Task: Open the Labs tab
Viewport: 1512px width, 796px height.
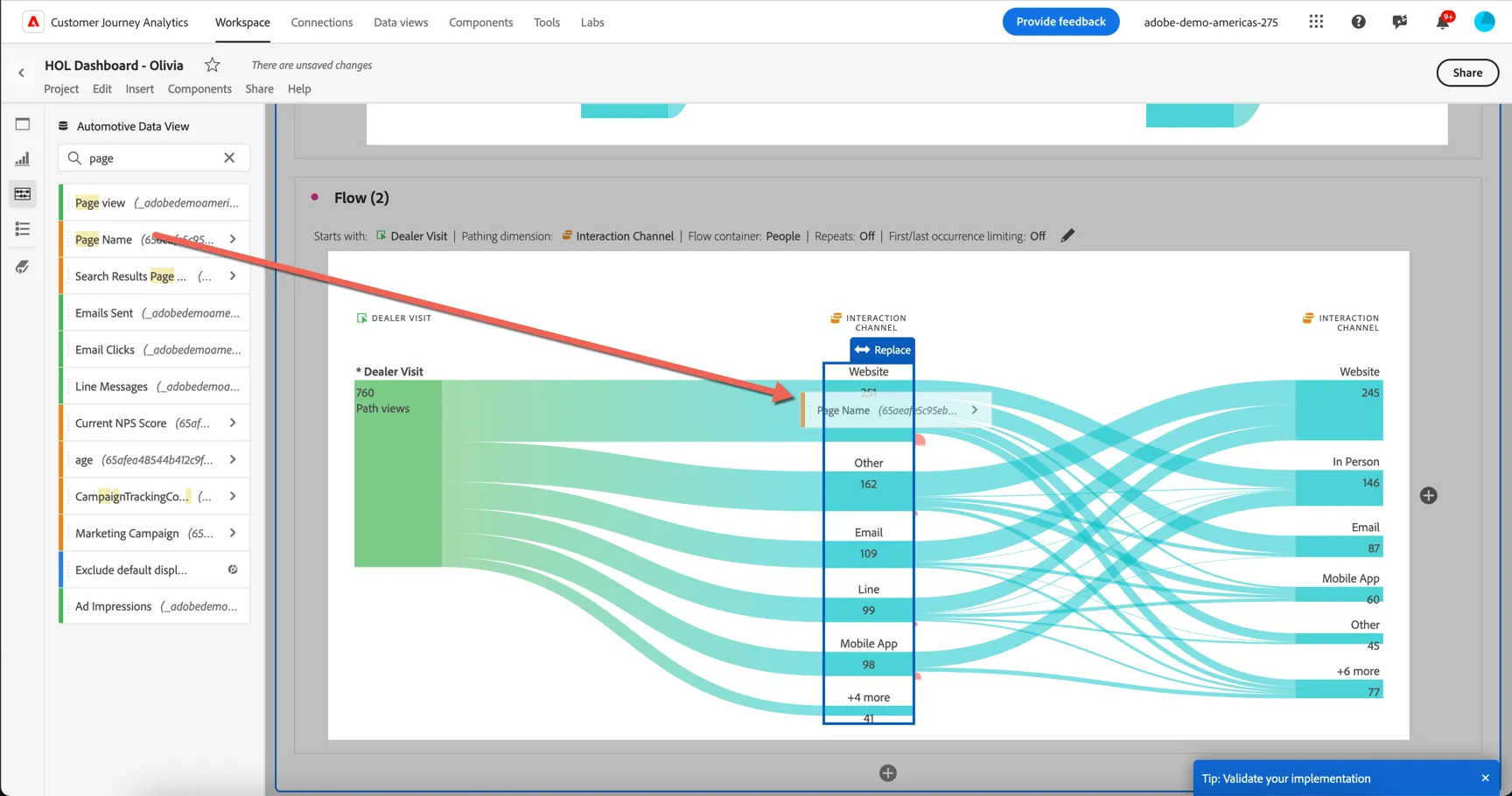Action: click(x=592, y=23)
